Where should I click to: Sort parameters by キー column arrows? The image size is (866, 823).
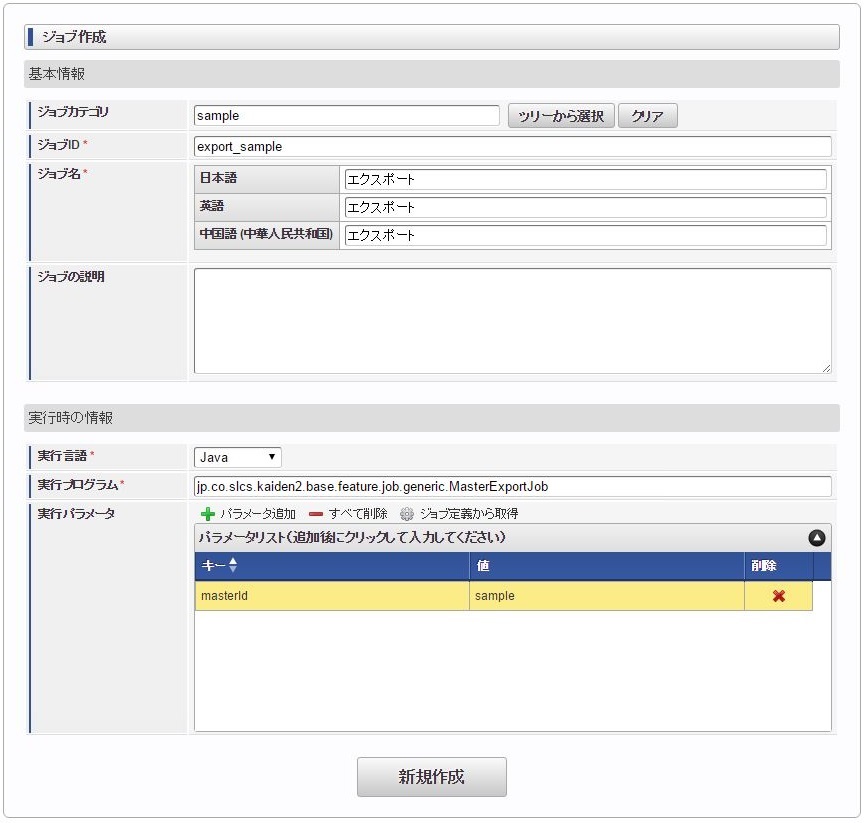point(233,565)
